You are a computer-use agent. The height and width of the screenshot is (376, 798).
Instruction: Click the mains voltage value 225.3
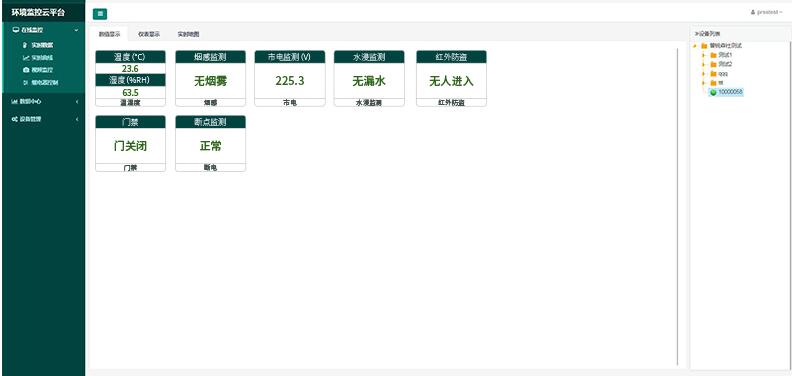point(290,81)
